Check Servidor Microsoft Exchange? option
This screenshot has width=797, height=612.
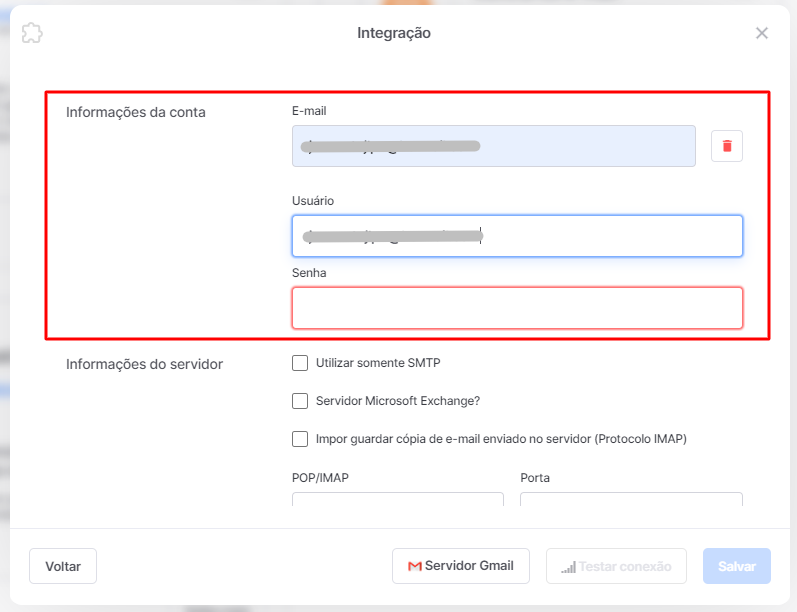[x=300, y=401]
